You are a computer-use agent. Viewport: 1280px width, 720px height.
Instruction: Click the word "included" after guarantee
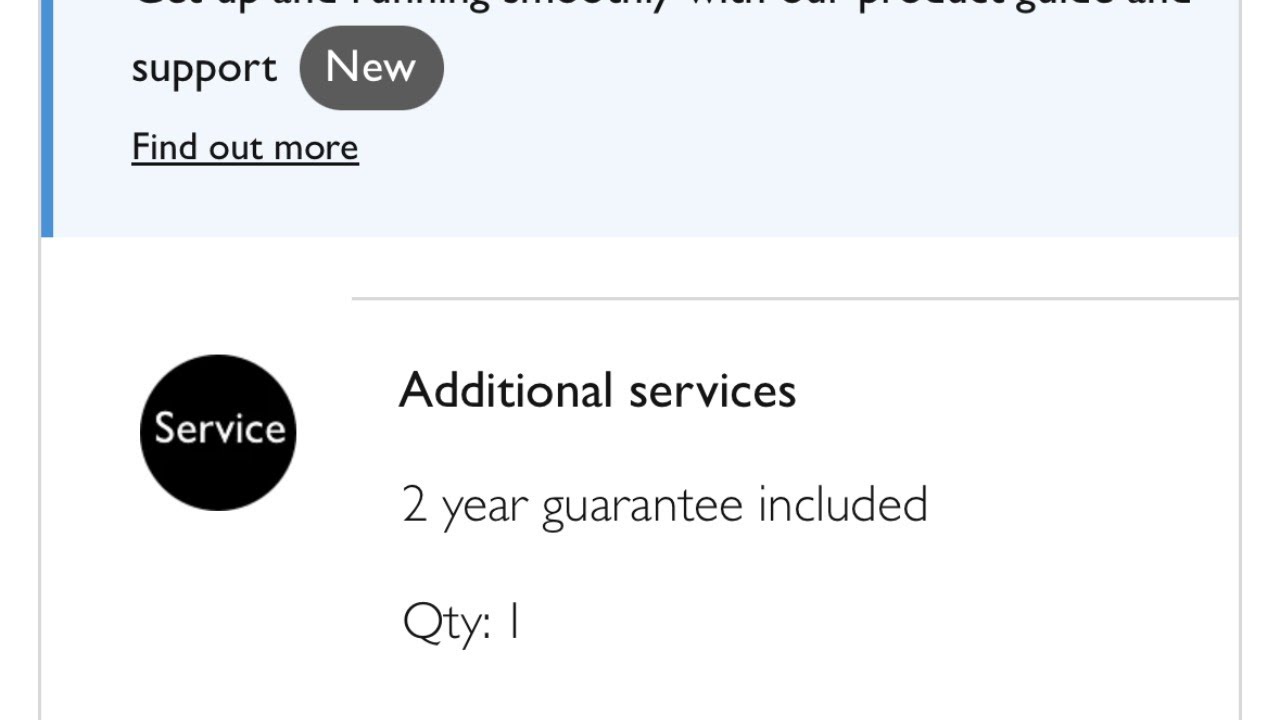[842, 504]
